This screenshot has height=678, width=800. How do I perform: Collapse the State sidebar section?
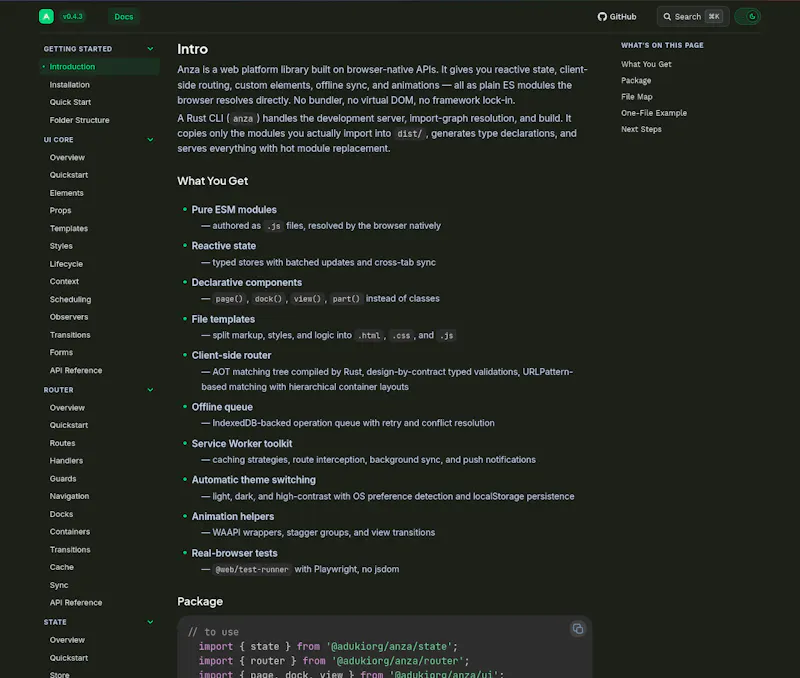[x=150, y=622]
